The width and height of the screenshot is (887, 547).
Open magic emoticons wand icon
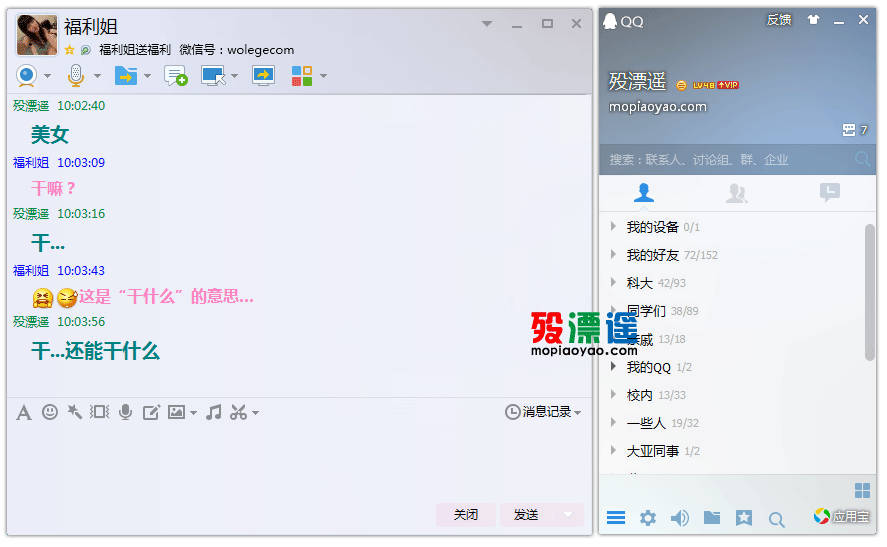(74, 412)
